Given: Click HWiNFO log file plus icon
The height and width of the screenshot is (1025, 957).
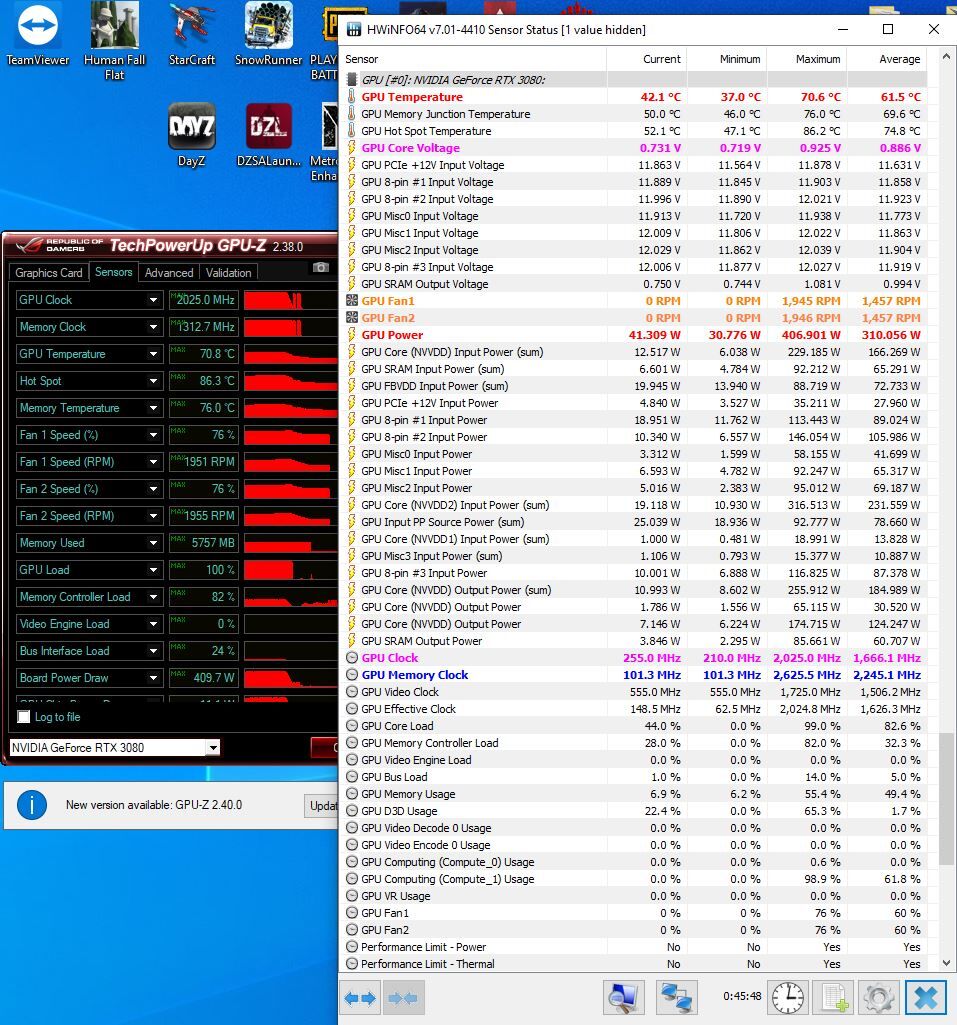Looking at the screenshot, I should (833, 998).
